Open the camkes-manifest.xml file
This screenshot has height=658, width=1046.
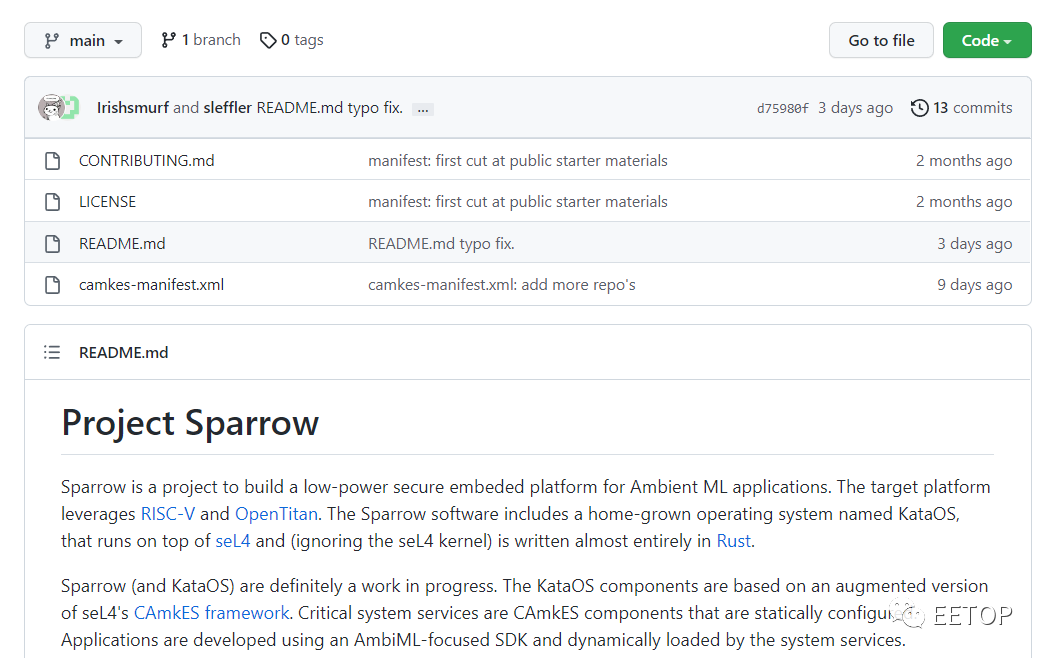tap(151, 285)
